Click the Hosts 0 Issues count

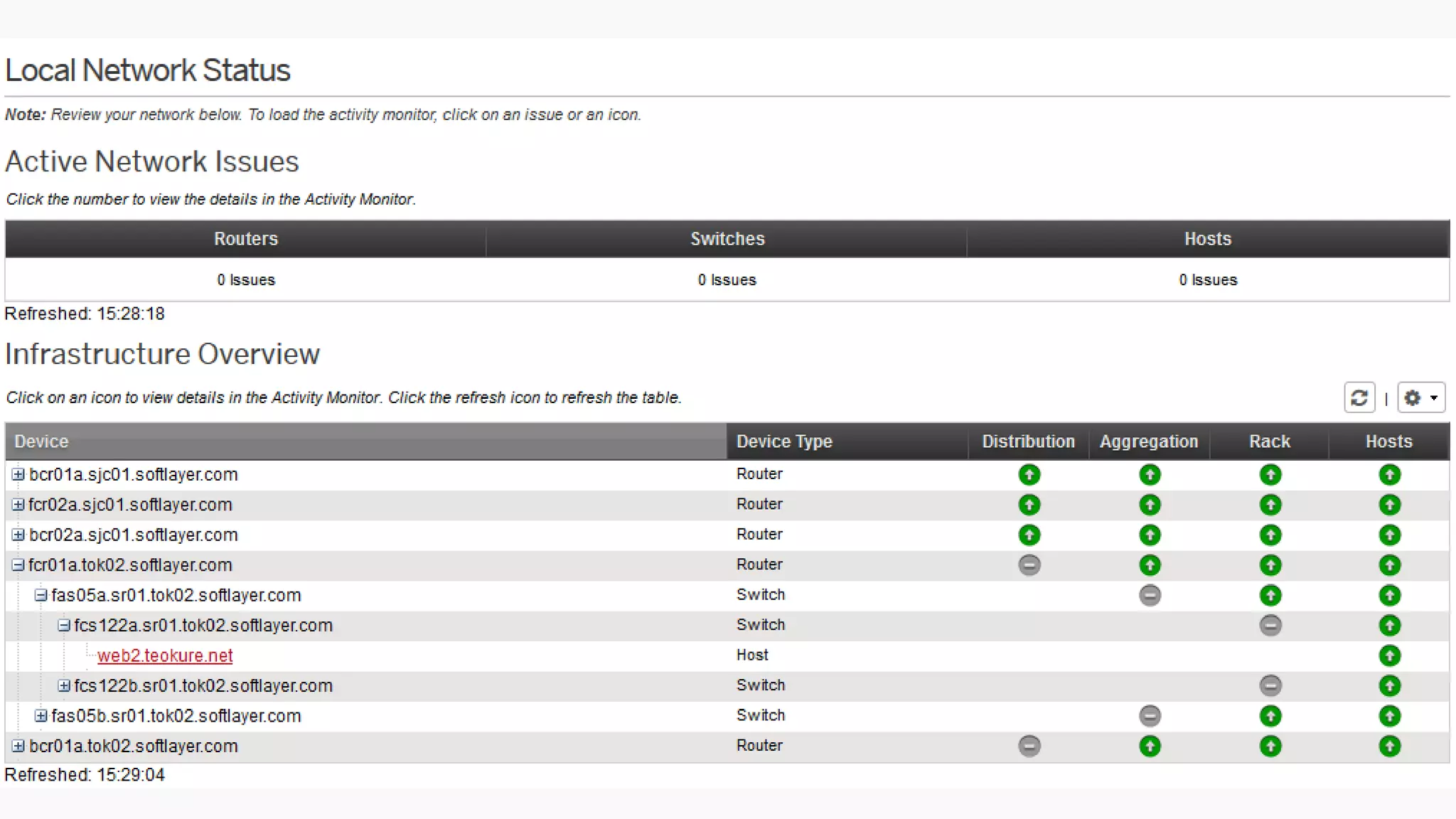point(1207,280)
